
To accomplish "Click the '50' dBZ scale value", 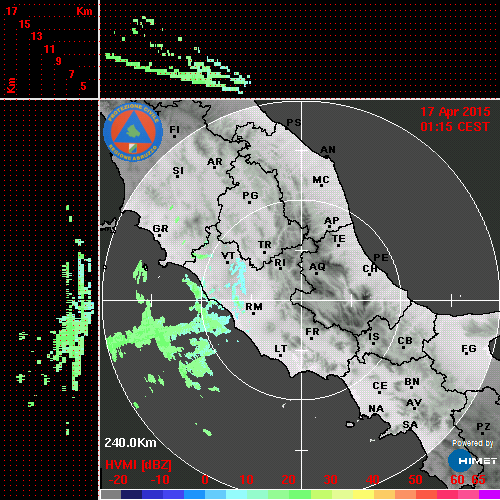I will pos(415,480).
